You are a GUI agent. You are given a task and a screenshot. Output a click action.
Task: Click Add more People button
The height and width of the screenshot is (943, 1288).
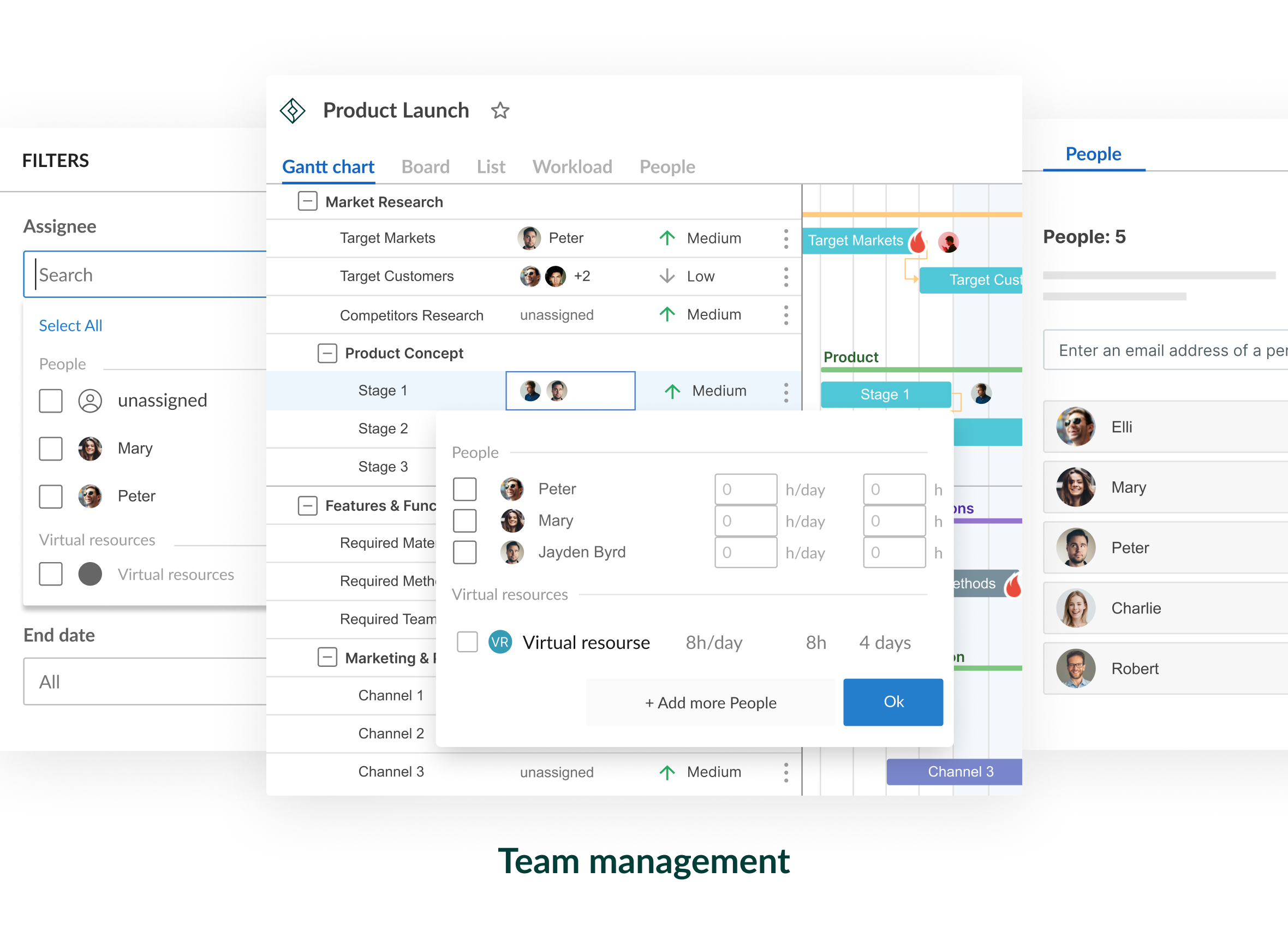click(709, 703)
